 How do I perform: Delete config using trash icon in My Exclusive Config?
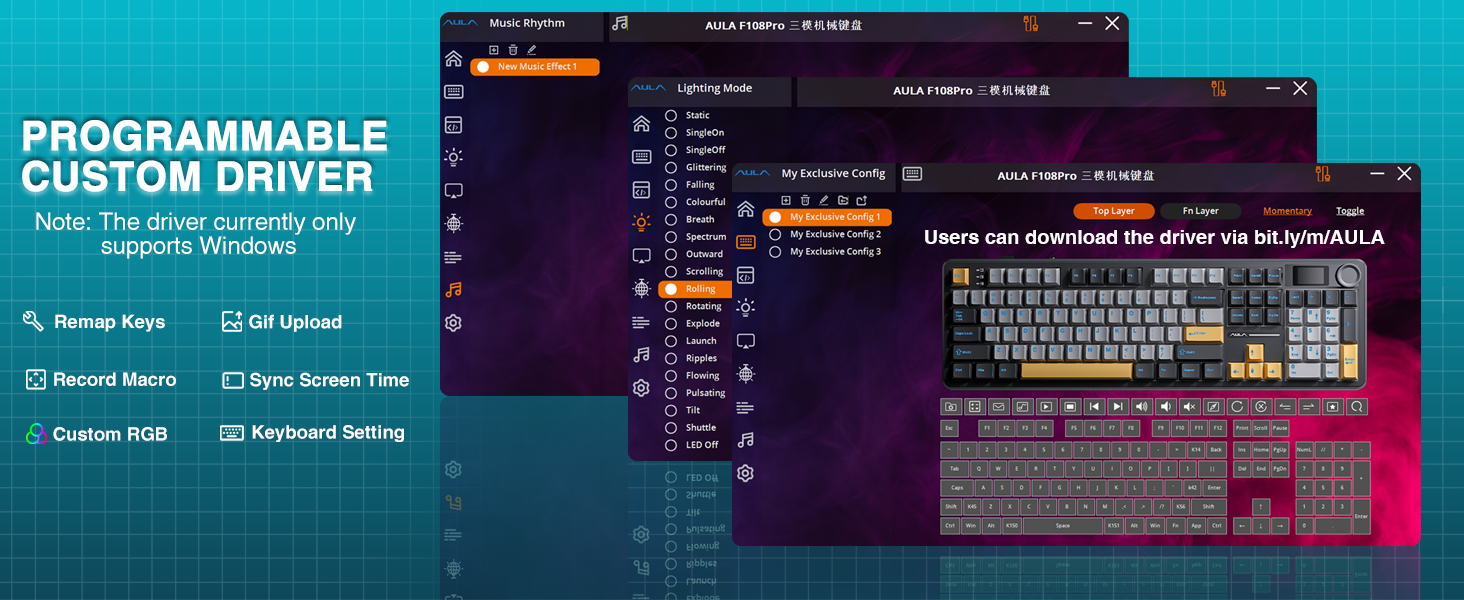[805, 201]
